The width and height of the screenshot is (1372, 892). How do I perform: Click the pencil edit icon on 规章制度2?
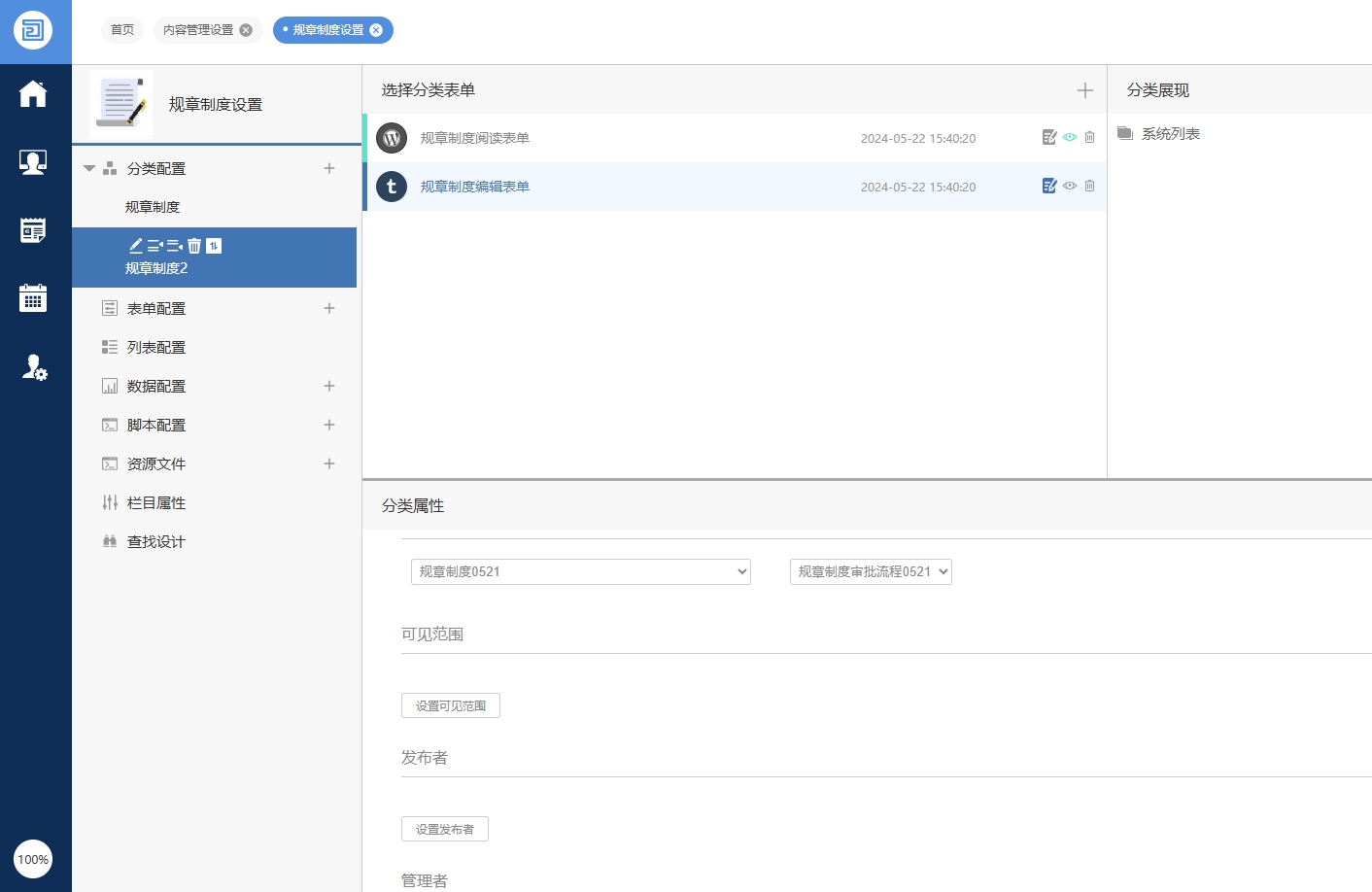(x=136, y=246)
